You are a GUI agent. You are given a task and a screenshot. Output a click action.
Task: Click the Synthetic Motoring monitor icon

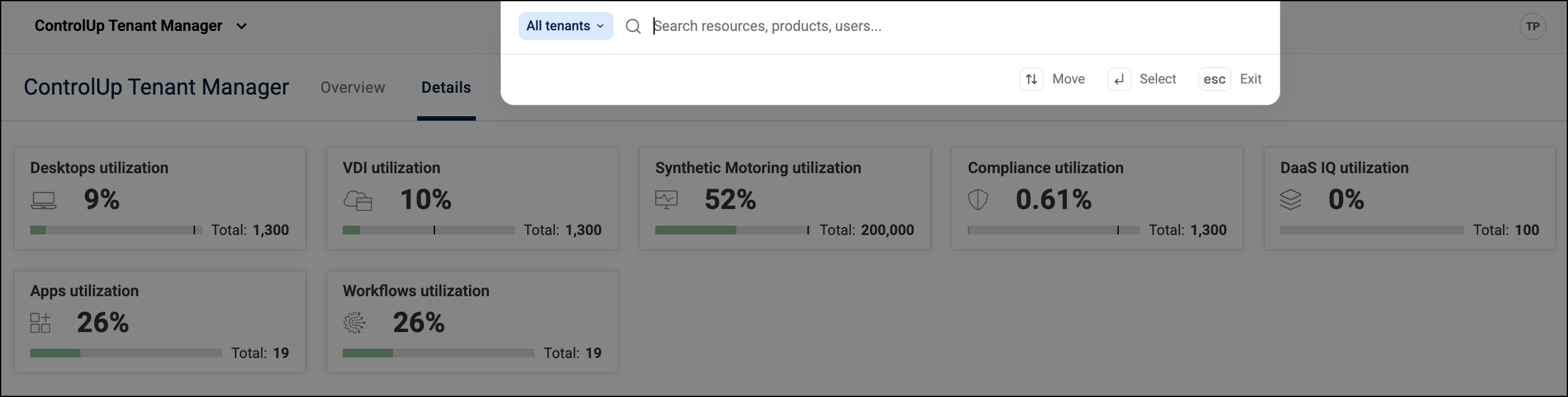666,200
